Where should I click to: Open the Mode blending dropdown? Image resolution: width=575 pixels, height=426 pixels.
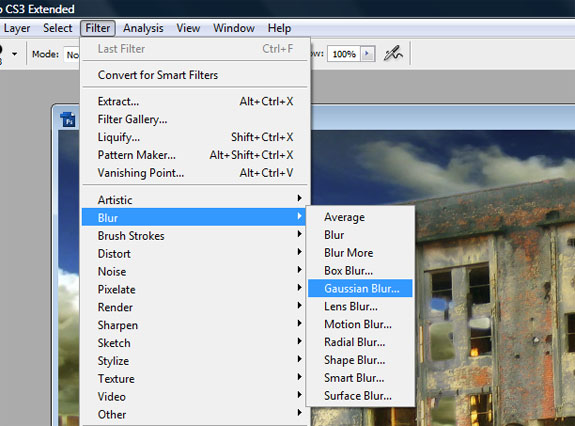coord(72,55)
